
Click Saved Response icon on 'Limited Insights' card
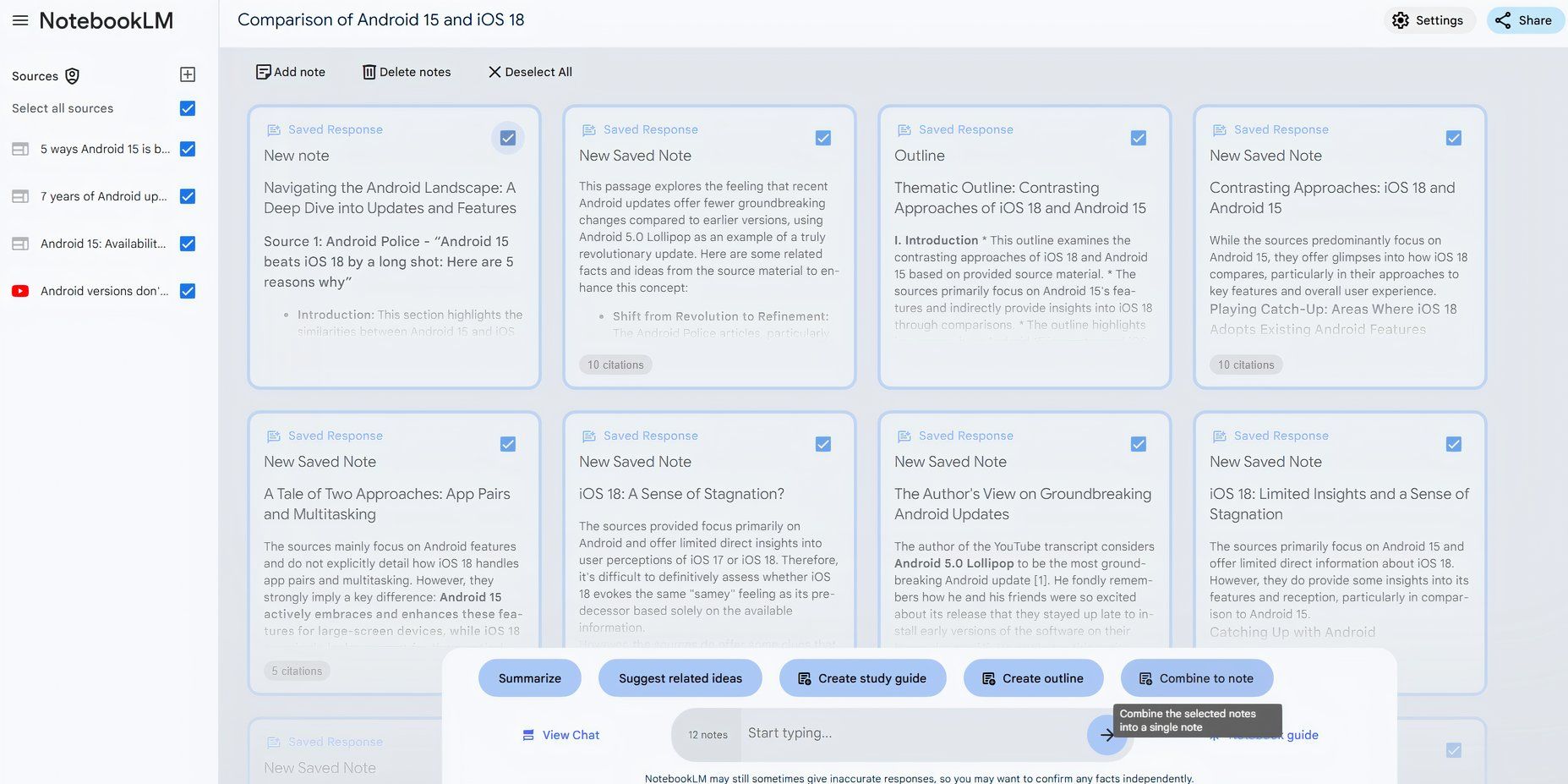click(1220, 436)
